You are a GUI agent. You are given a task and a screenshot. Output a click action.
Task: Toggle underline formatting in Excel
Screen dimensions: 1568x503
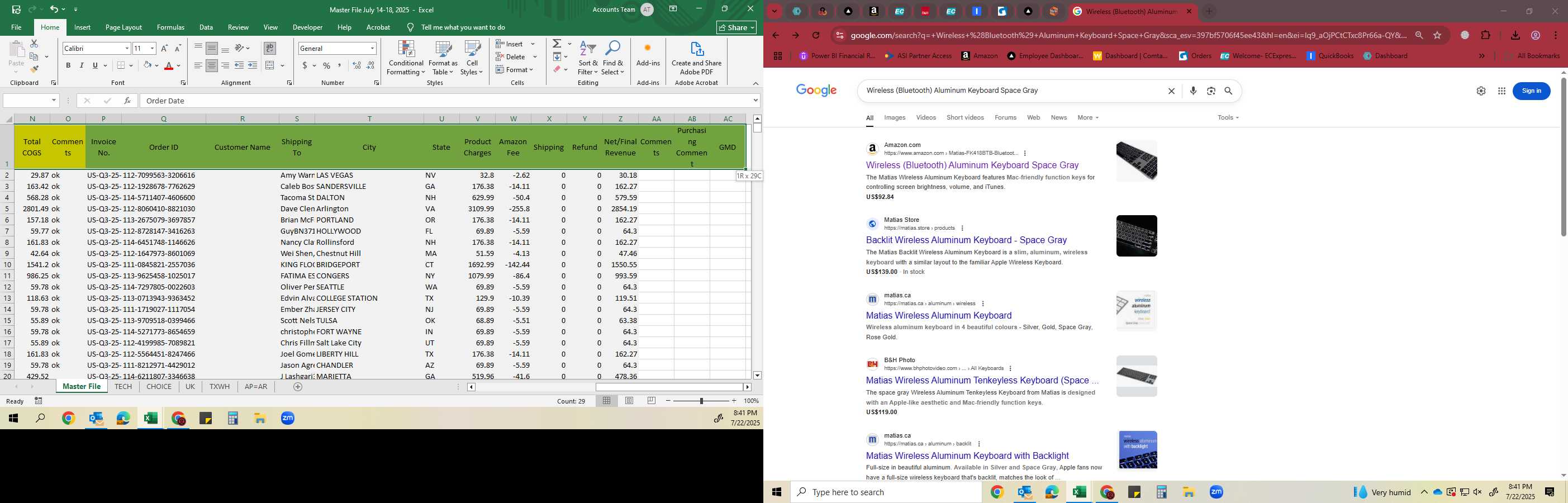(x=95, y=65)
